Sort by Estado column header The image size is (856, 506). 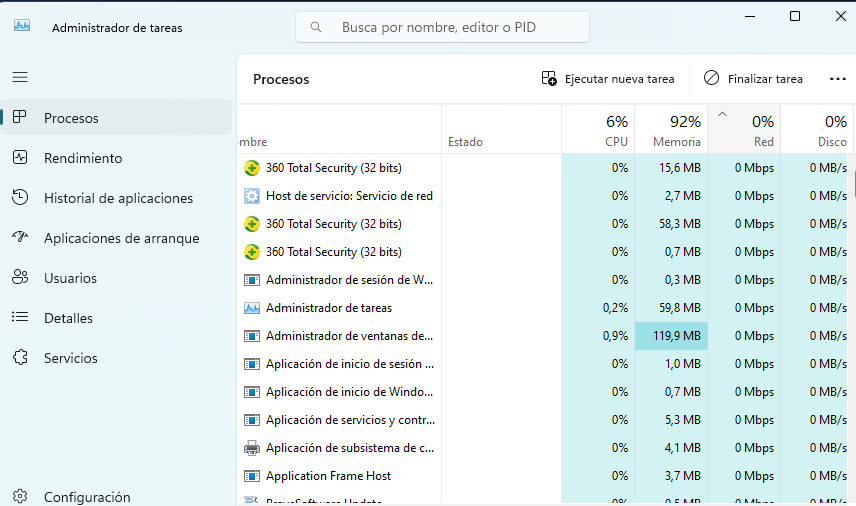tap(501, 129)
